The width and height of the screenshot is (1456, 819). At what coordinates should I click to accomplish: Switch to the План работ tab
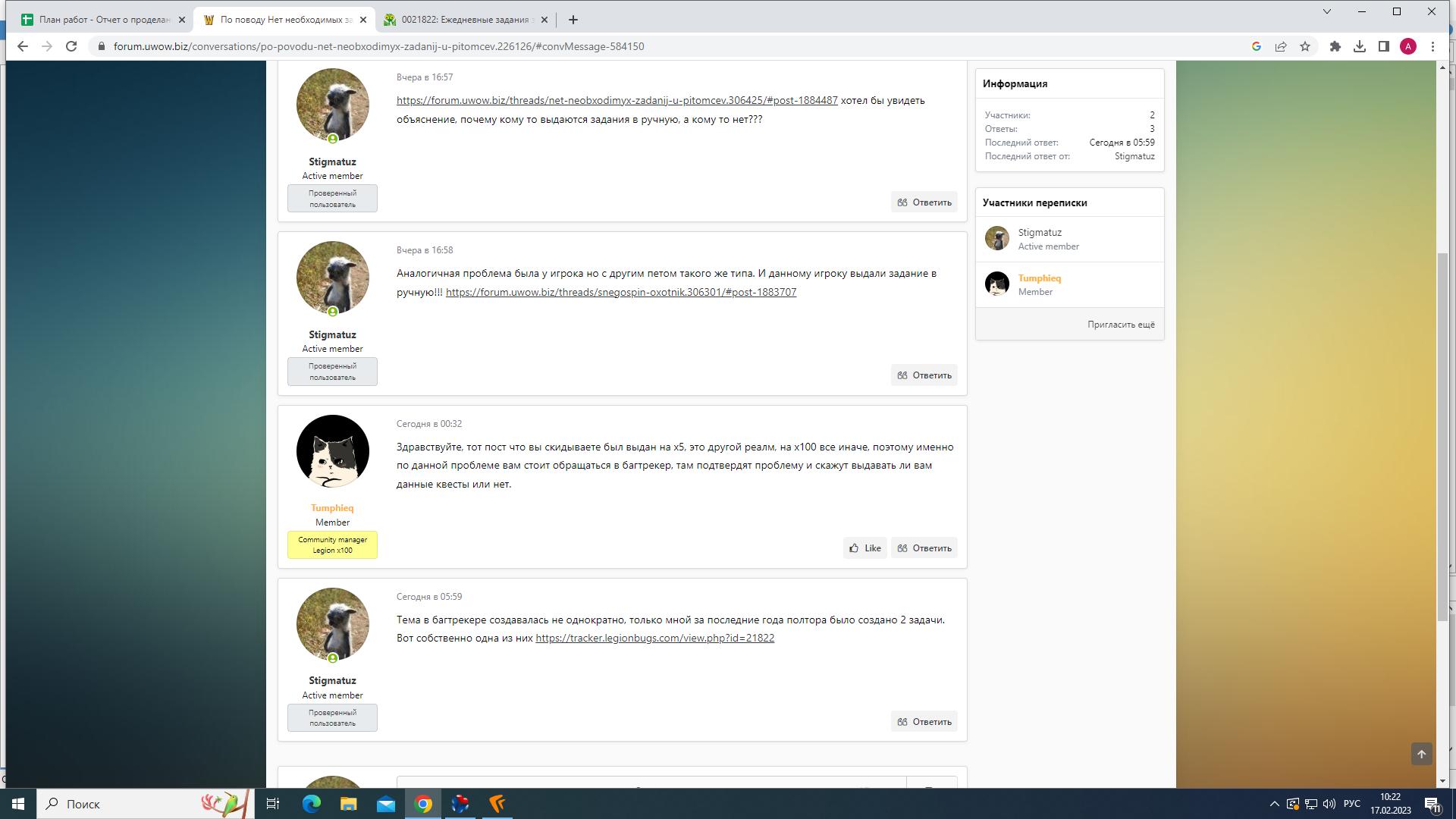point(102,20)
